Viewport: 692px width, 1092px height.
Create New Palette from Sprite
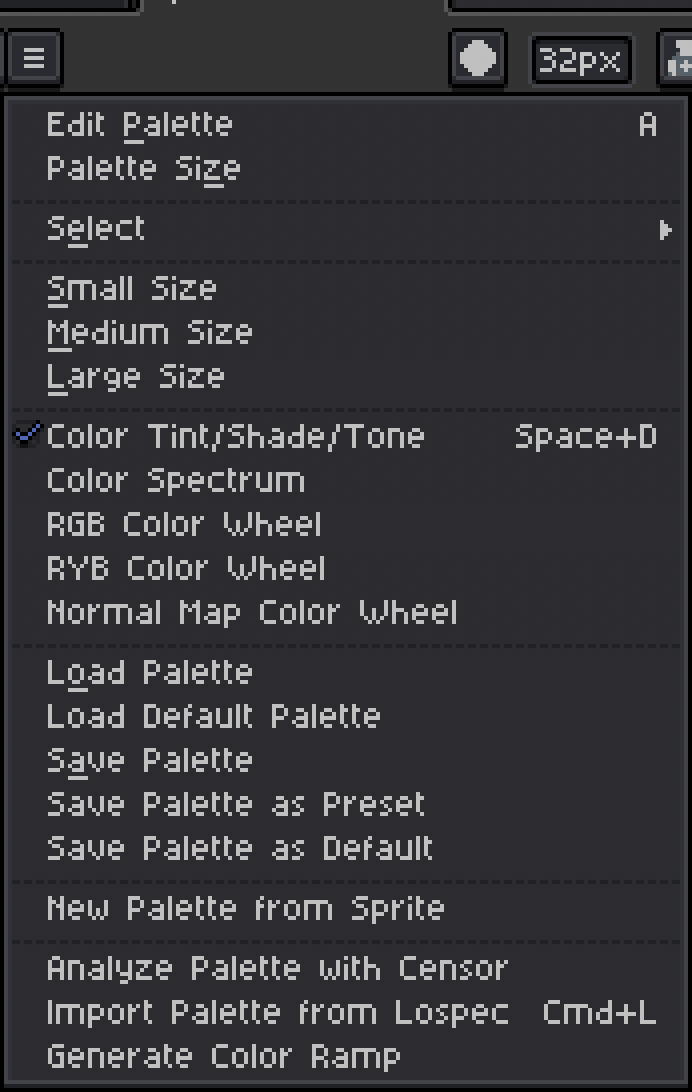[x=346, y=908]
